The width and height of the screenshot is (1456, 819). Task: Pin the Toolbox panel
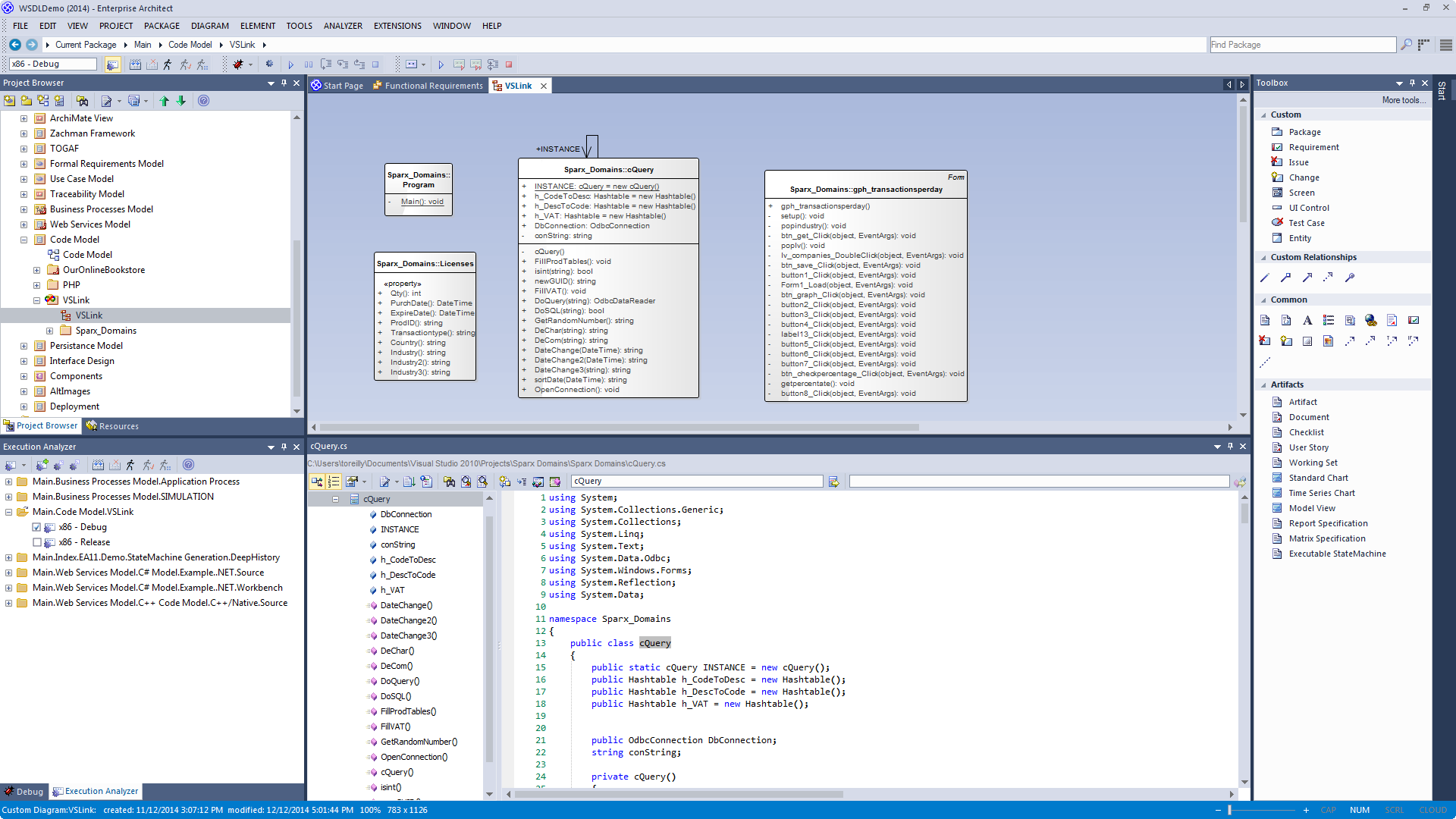click(x=1412, y=83)
